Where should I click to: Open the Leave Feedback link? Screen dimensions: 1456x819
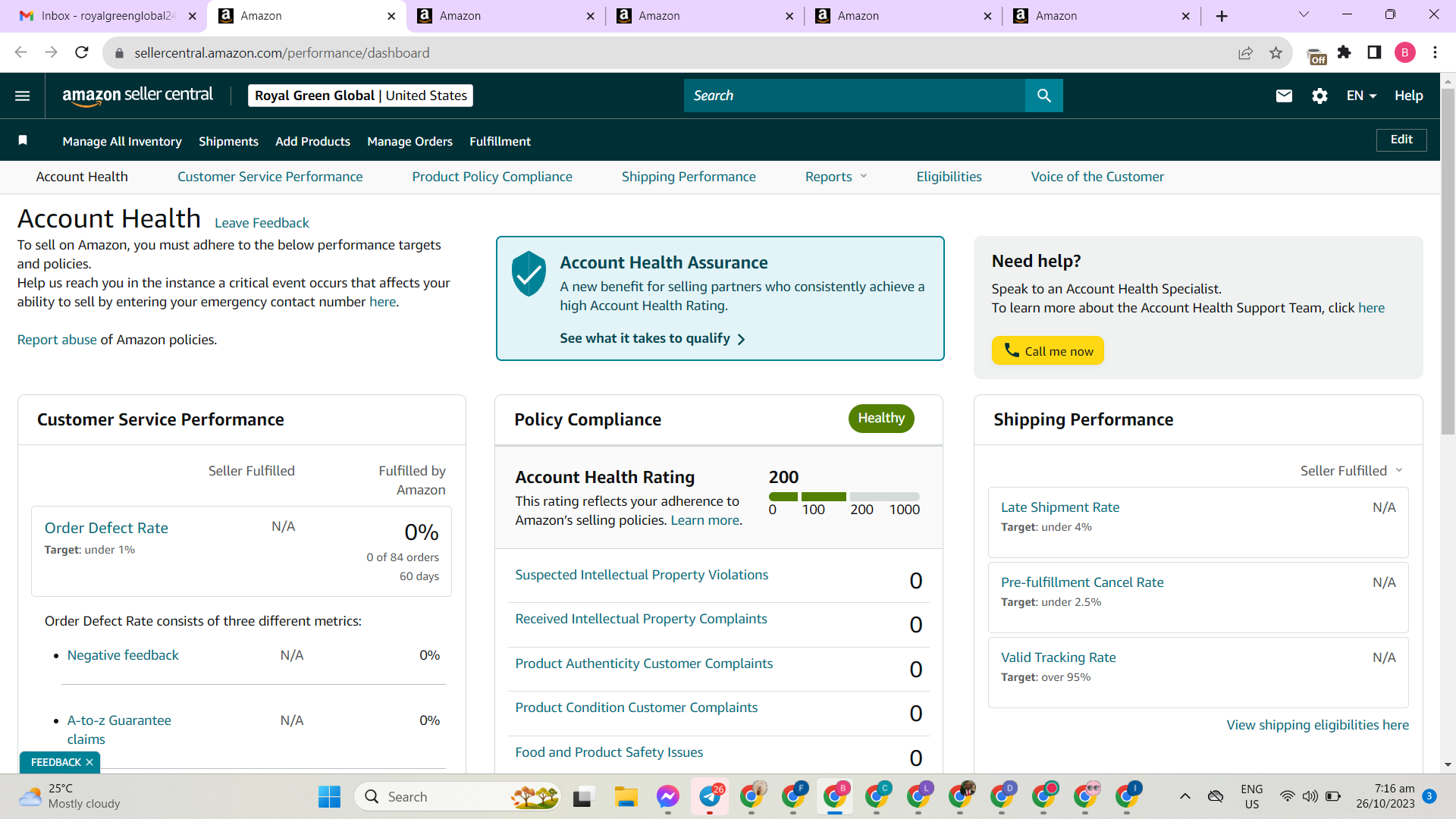point(262,223)
